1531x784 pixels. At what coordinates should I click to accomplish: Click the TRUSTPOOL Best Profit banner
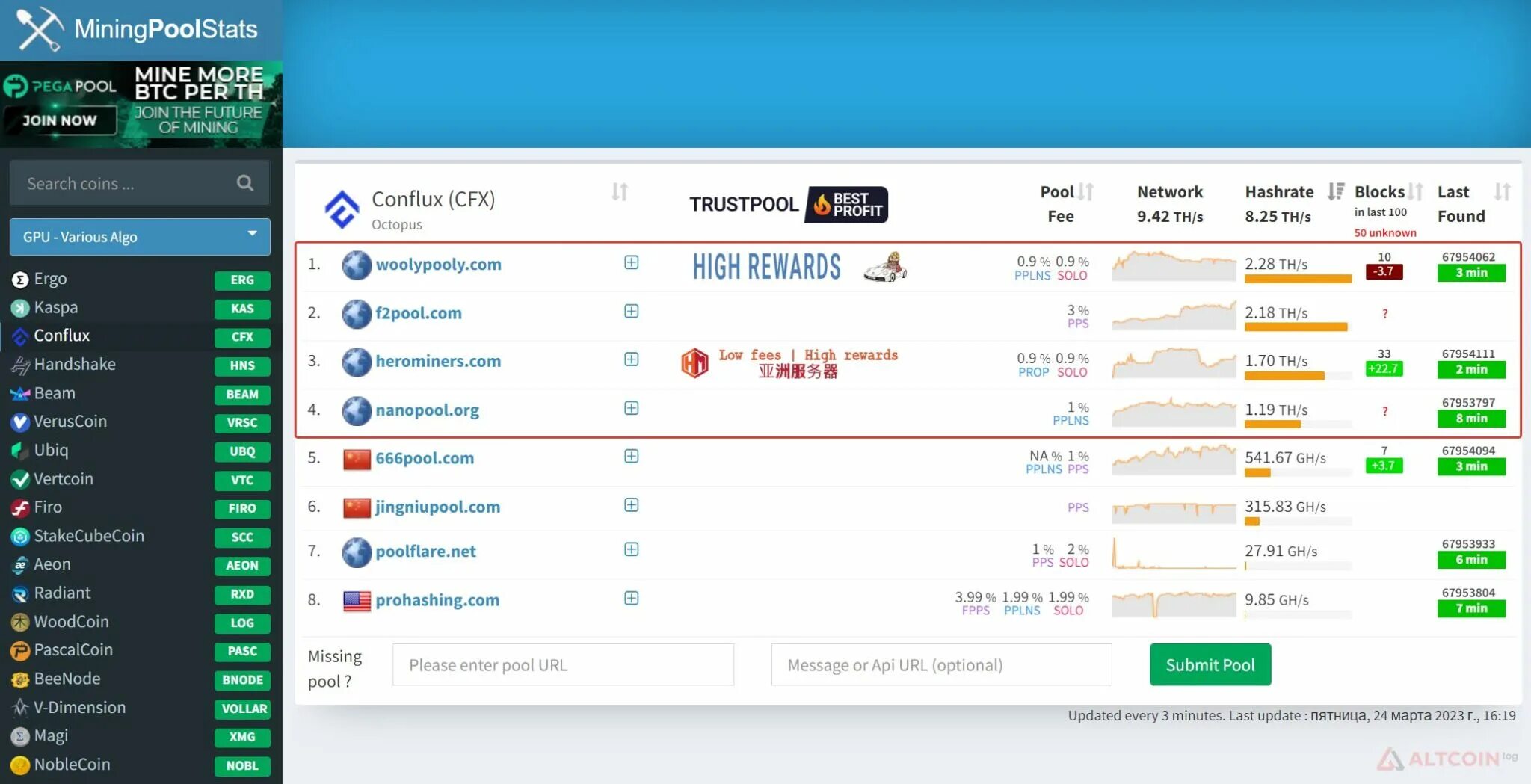(x=788, y=205)
